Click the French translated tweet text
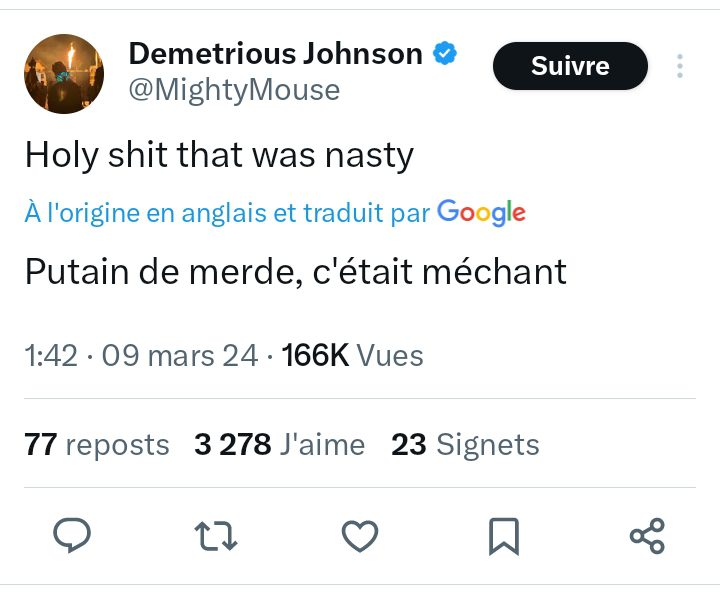Image resolution: width=720 pixels, height=594 pixels. [x=295, y=271]
